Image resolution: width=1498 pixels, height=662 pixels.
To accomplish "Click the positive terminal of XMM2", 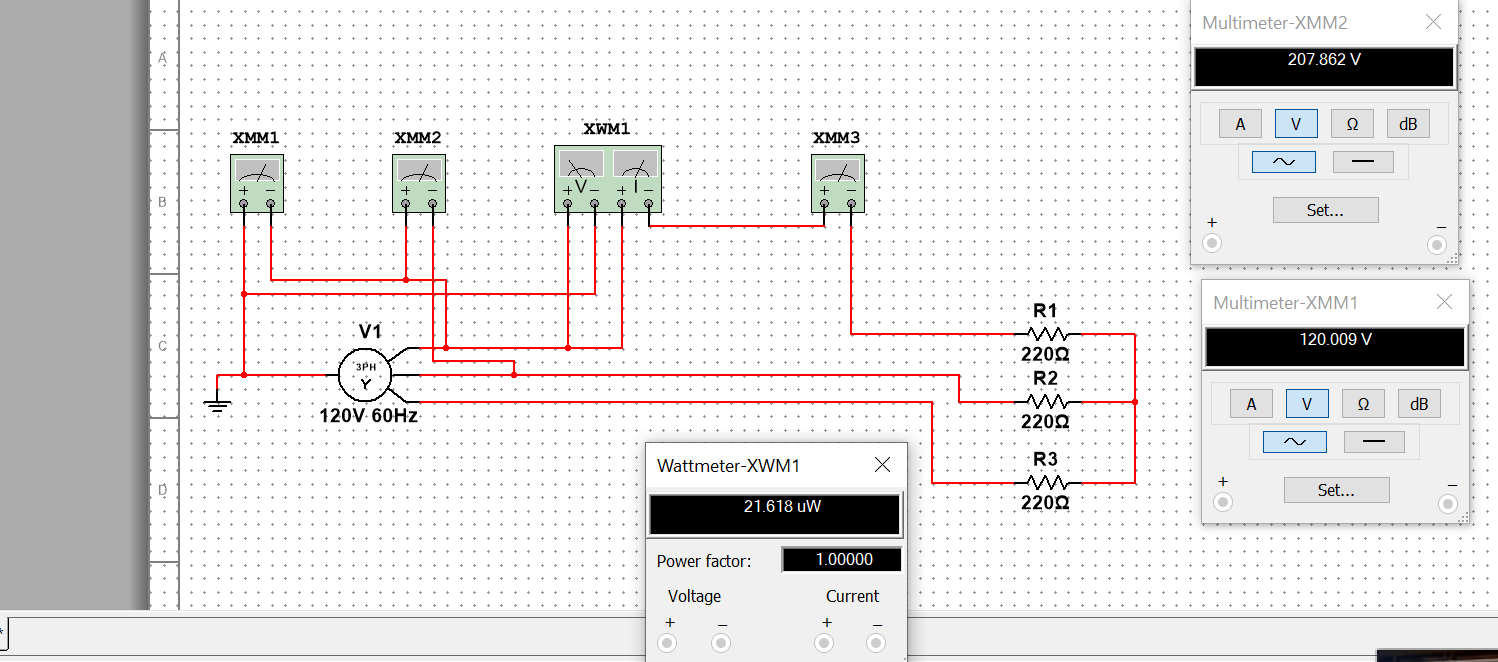I will [1212, 242].
